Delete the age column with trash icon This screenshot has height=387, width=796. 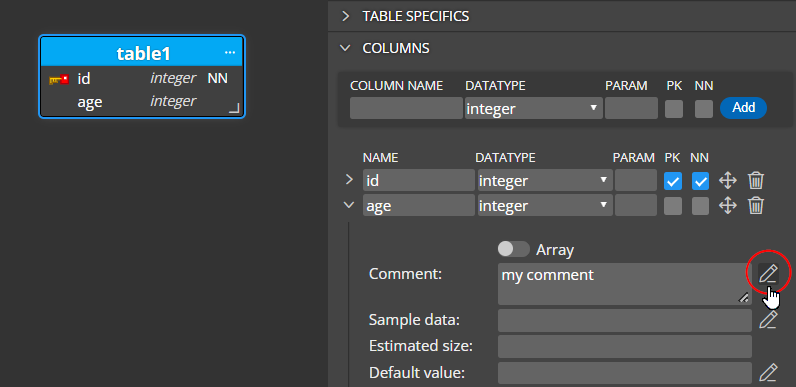(x=755, y=205)
